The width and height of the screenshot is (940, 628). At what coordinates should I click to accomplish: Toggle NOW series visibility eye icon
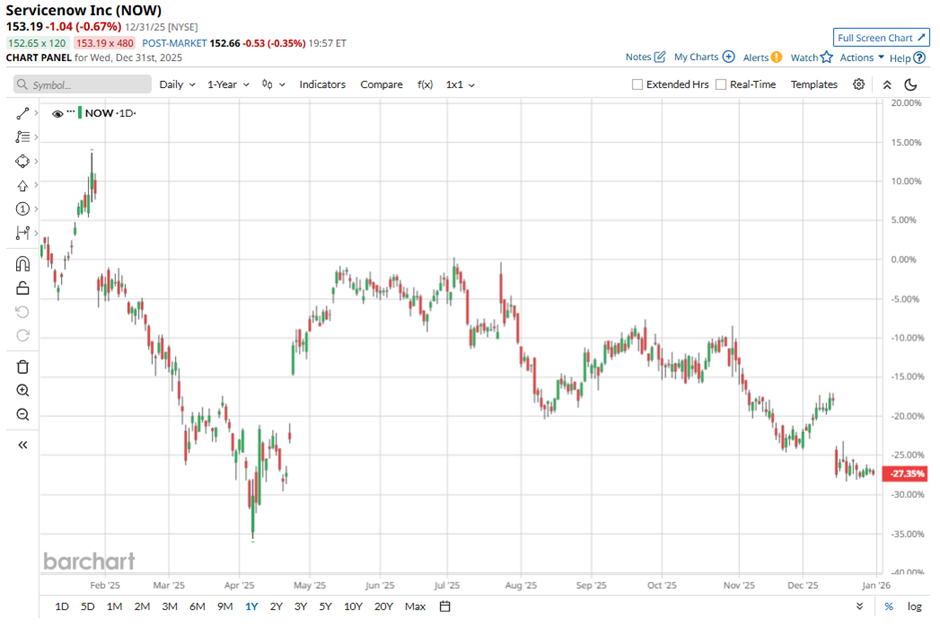[x=58, y=113]
